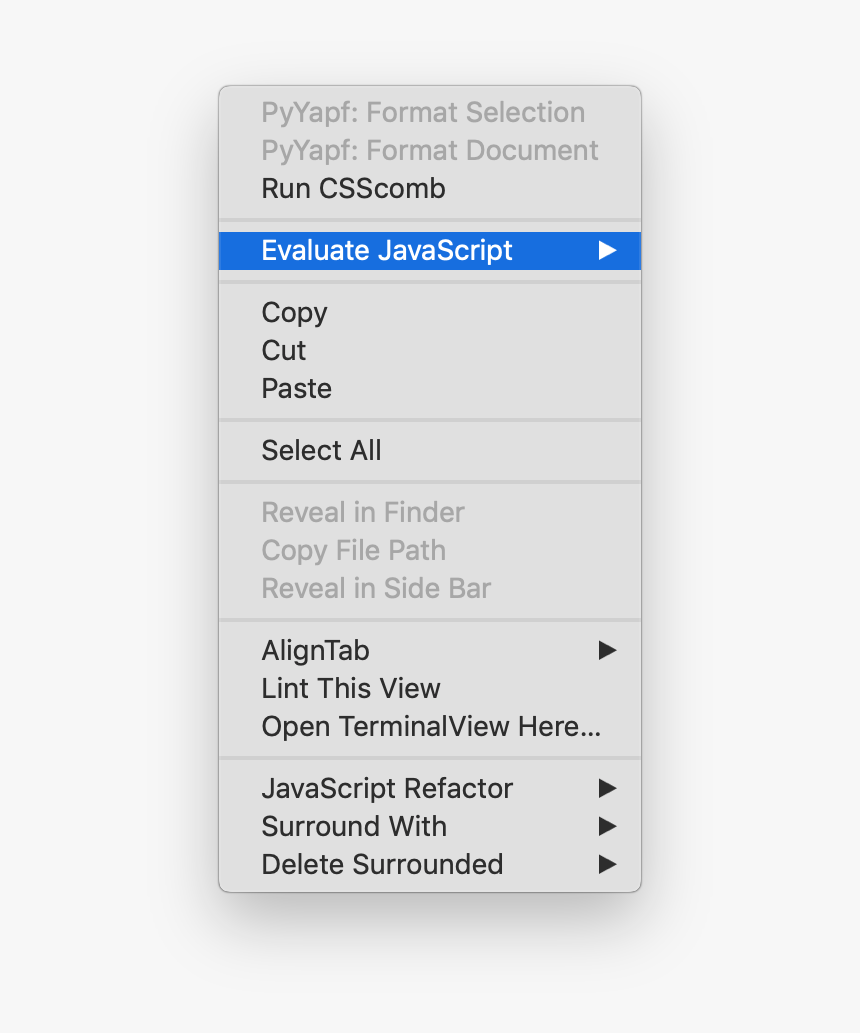Click the Copy menu item
This screenshot has height=1033, width=860.
pos(430,312)
